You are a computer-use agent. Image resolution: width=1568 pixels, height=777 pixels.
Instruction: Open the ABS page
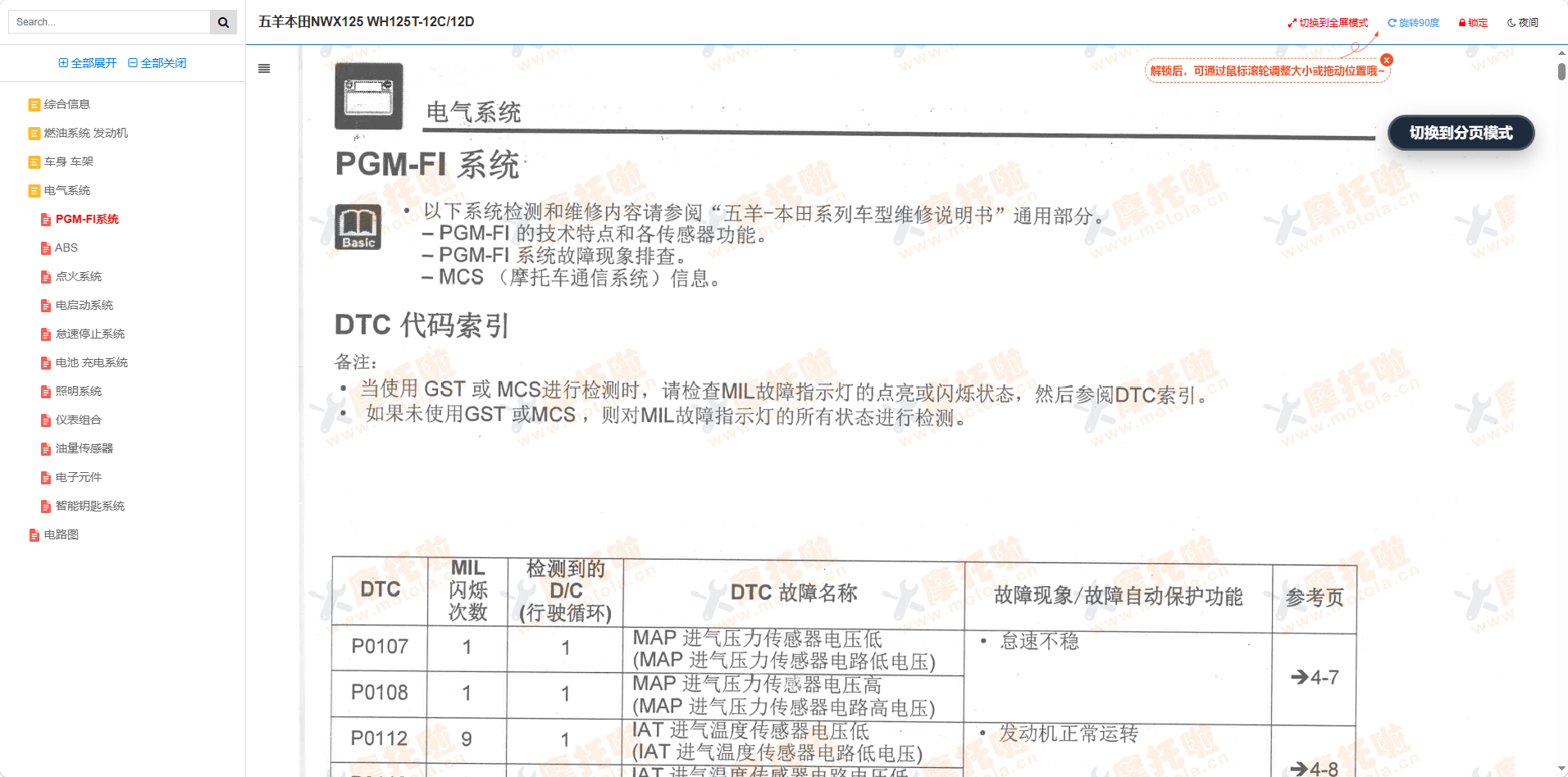pos(66,248)
